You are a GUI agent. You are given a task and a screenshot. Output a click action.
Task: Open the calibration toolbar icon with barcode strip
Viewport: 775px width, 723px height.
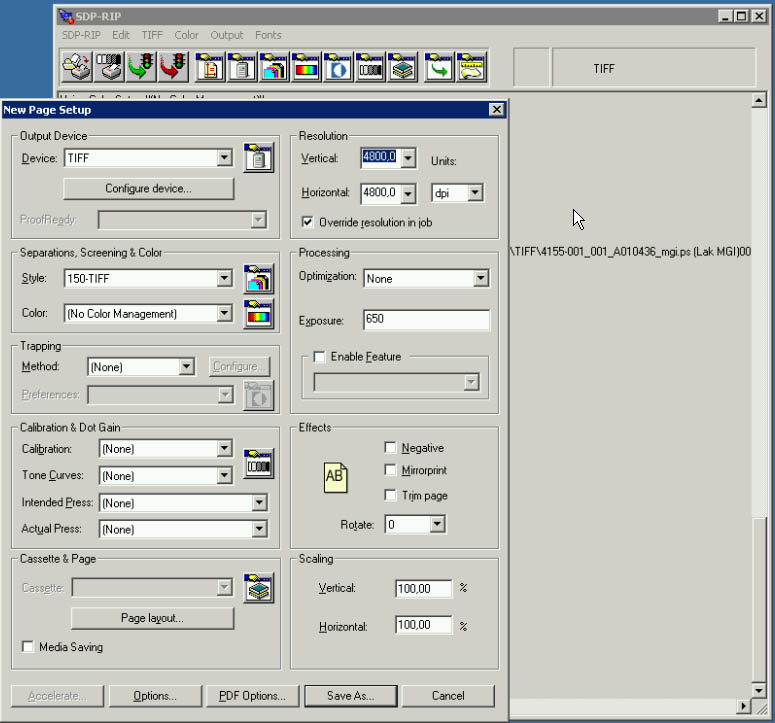(370, 67)
